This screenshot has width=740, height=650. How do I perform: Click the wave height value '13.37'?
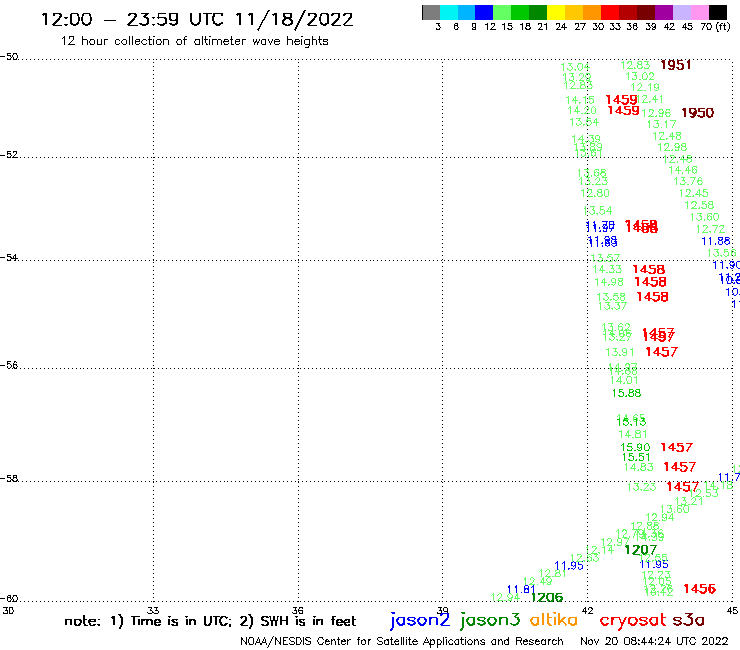[612, 306]
